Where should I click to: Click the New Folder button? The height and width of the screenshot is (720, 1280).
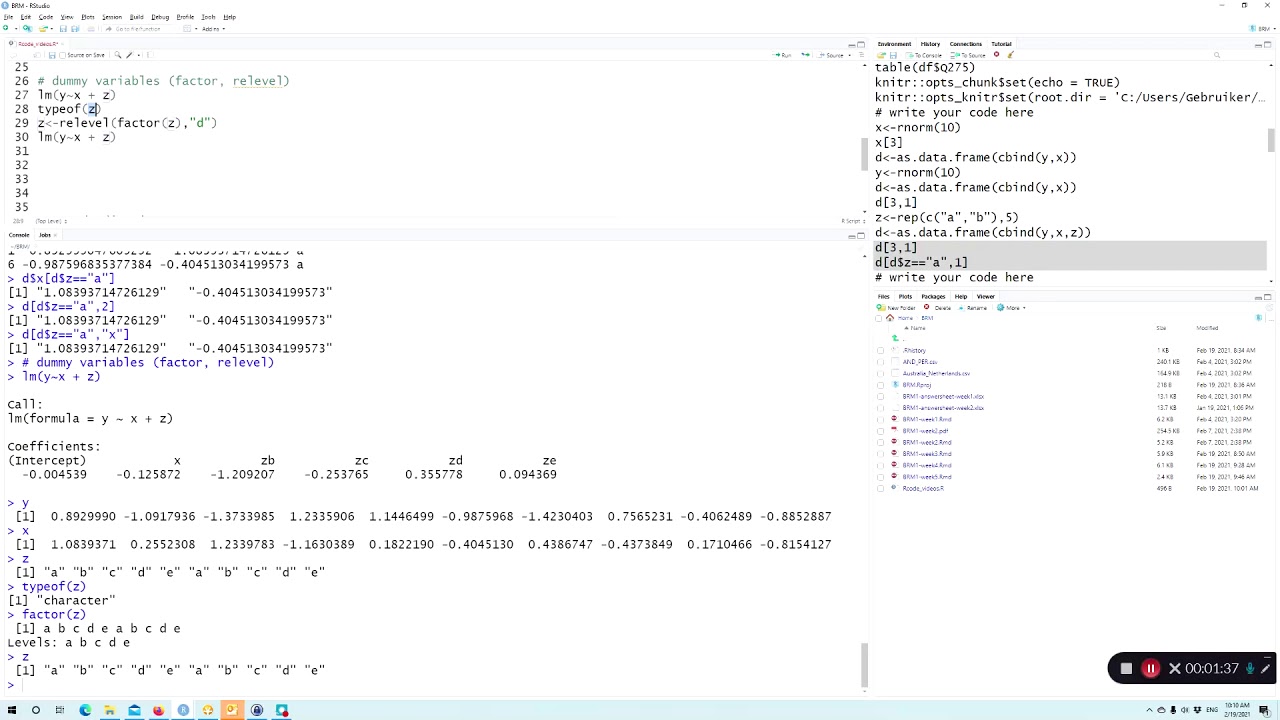click(x=896, y=308)
